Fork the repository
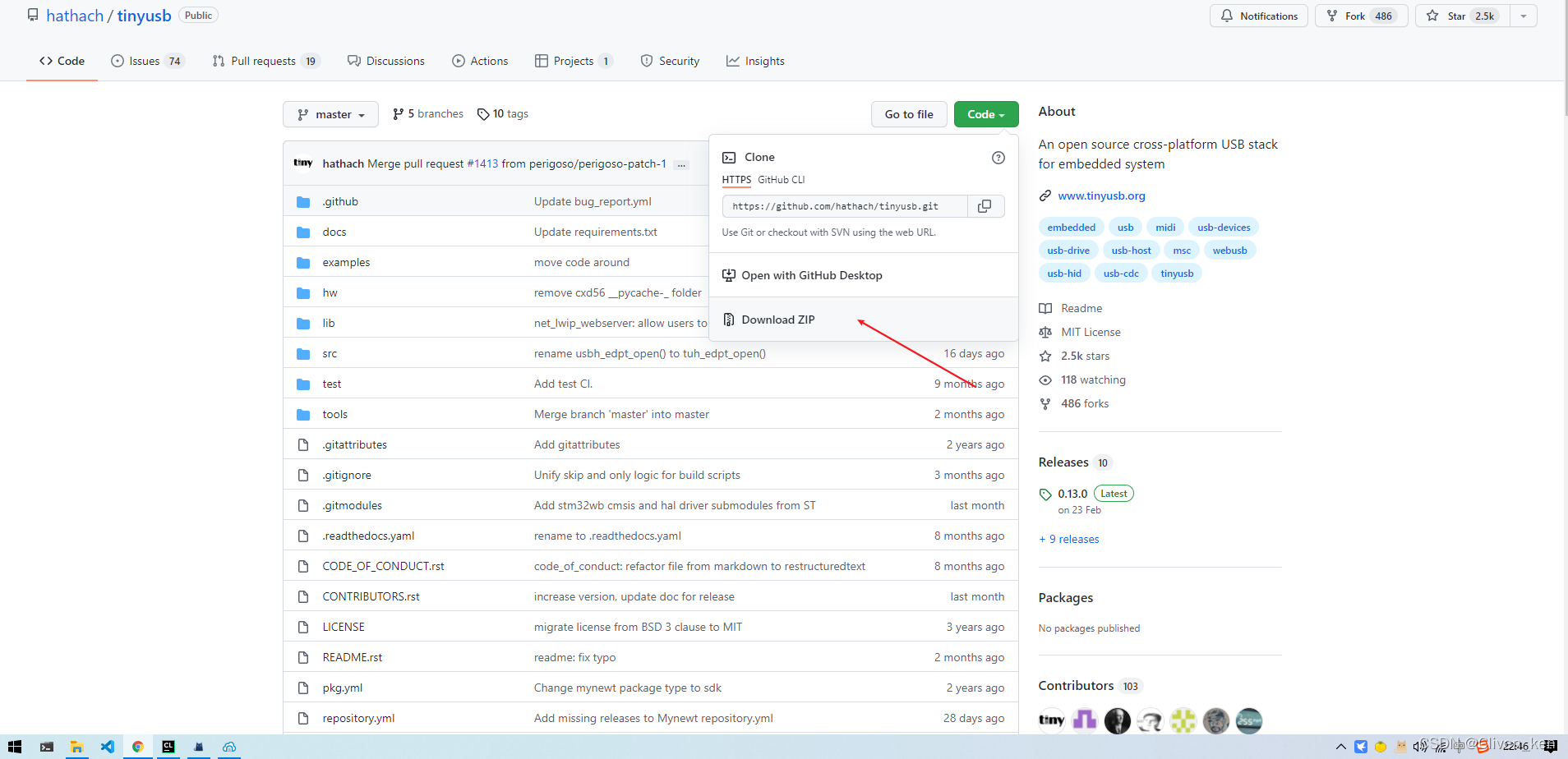Screen dimensions: 1568x759 point(1361,16)
